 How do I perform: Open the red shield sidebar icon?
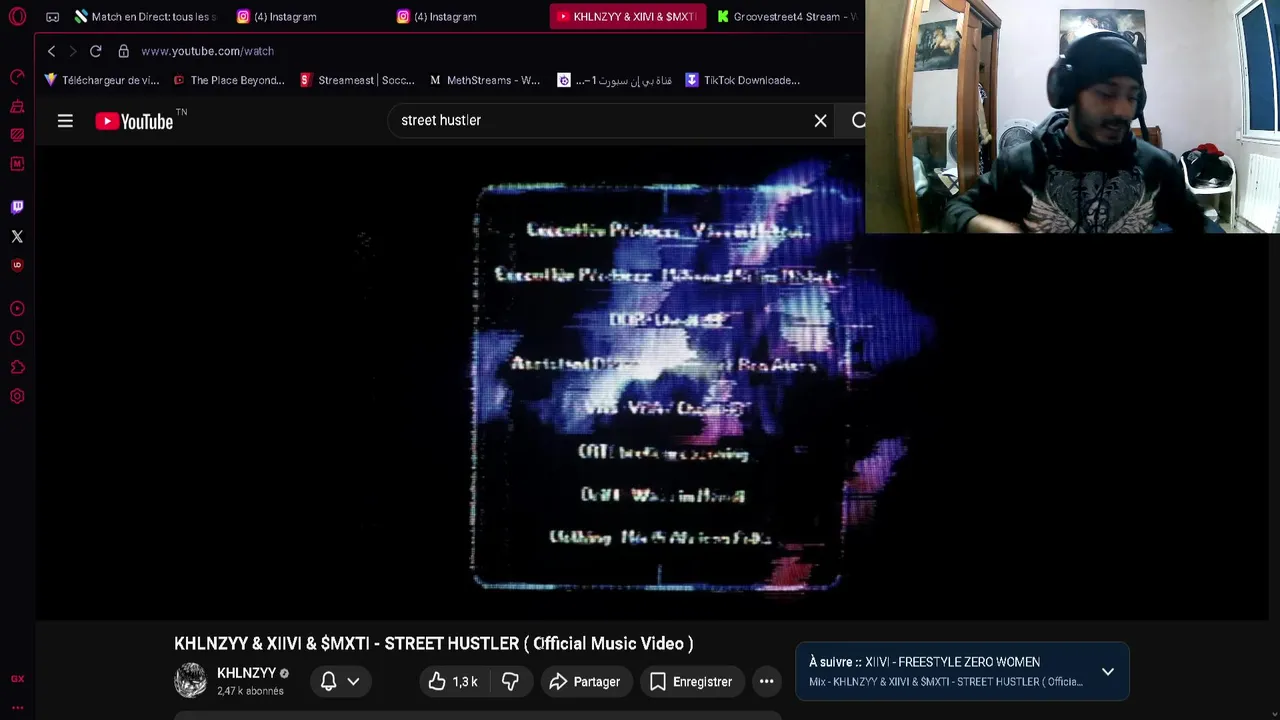click(17, 265)
